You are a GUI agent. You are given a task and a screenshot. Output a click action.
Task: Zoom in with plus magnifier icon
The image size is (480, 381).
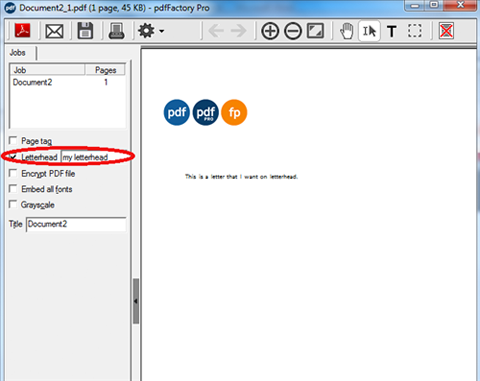coord(270,31)
